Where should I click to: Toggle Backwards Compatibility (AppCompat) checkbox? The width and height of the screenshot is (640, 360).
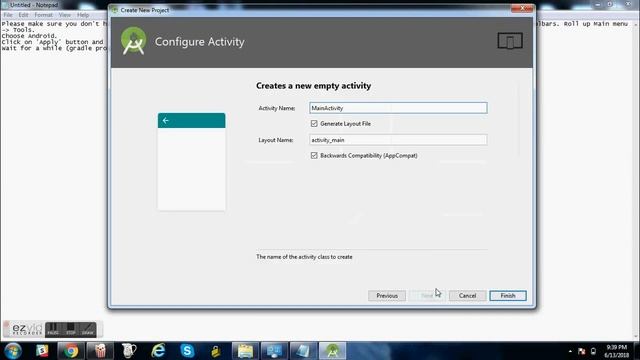click(x=314, y=155)
